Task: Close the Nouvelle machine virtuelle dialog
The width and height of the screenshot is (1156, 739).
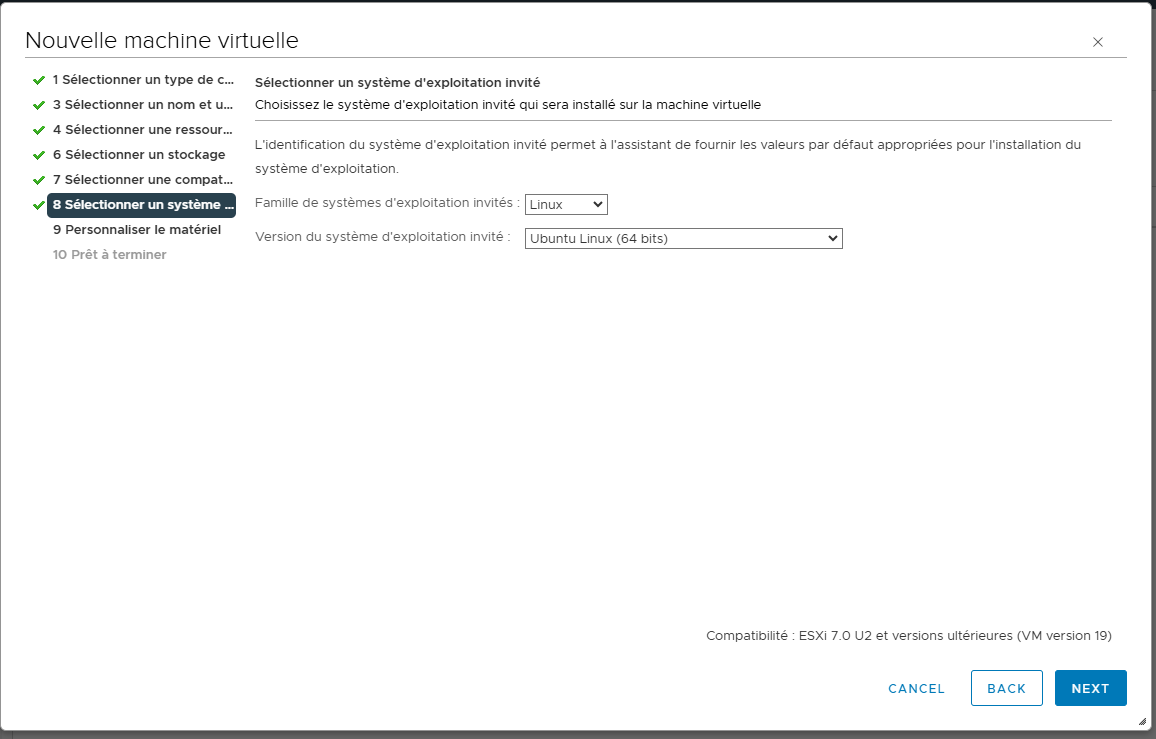Action: [1097, 42]
